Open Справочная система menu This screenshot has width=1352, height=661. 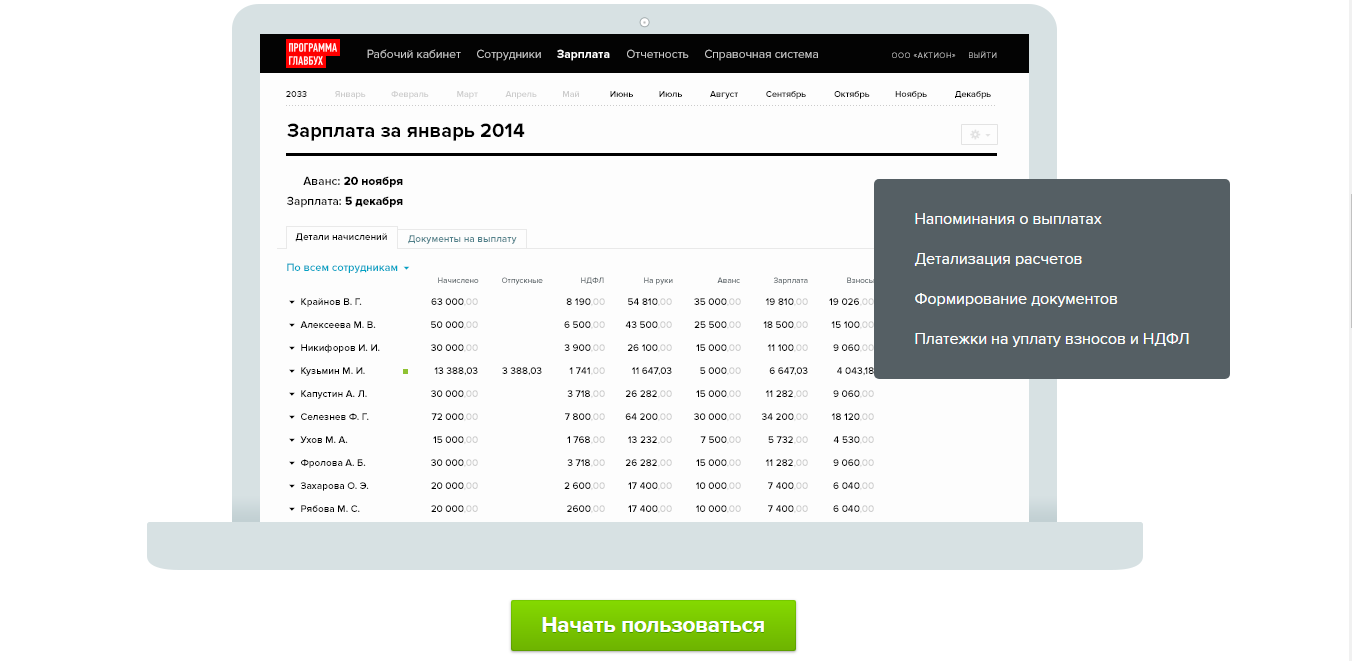coord(761,54)
